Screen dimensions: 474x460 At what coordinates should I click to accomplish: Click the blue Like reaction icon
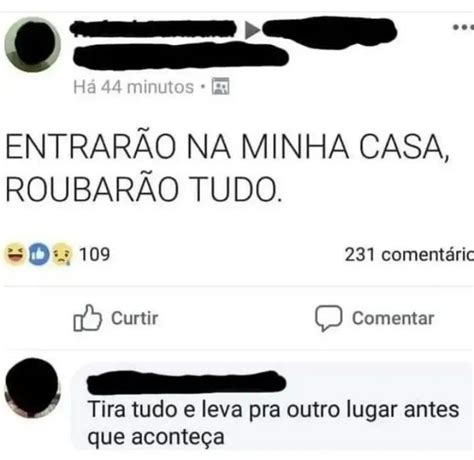click(39, 254)
